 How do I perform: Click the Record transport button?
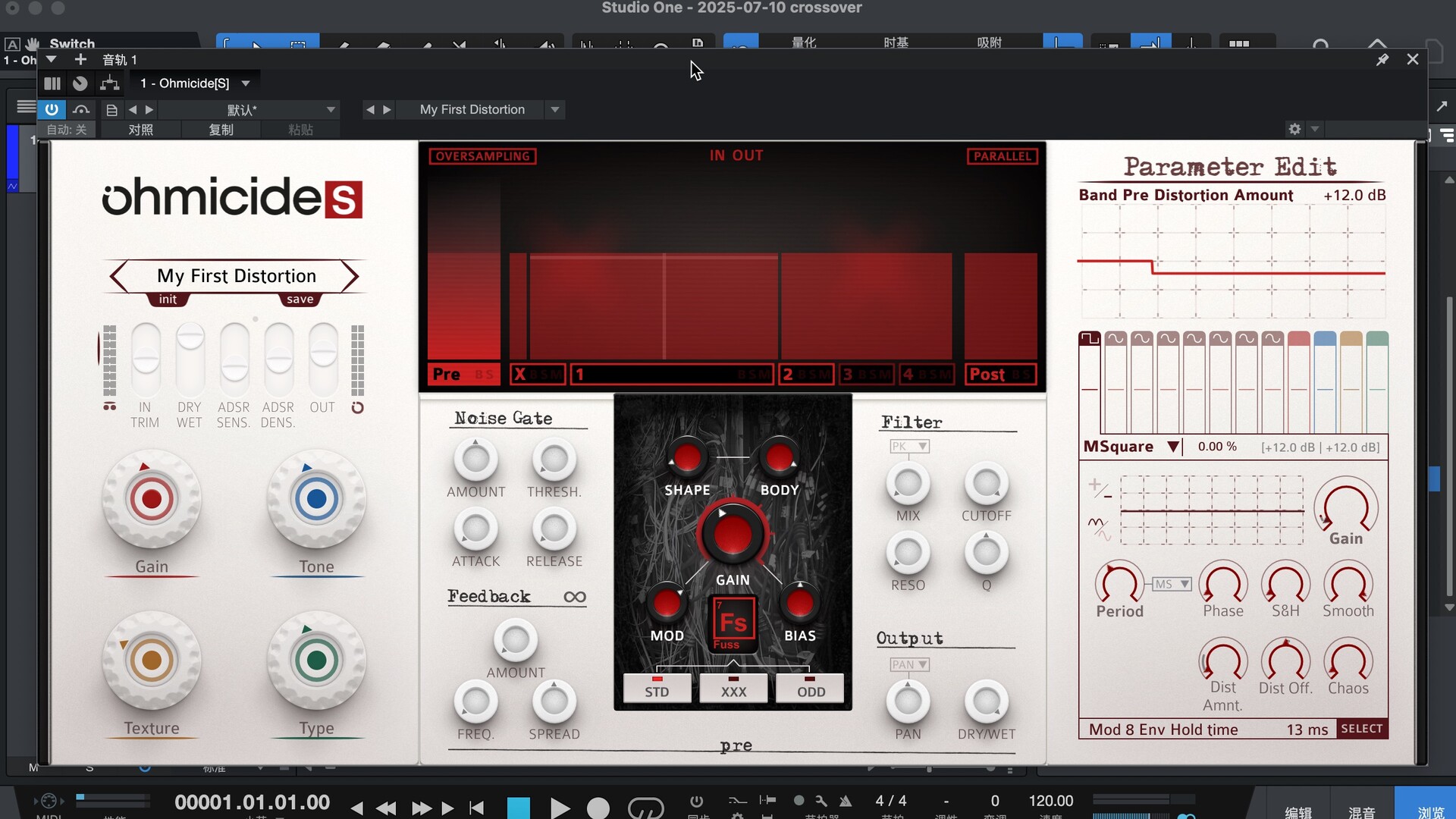pos(598,808)
